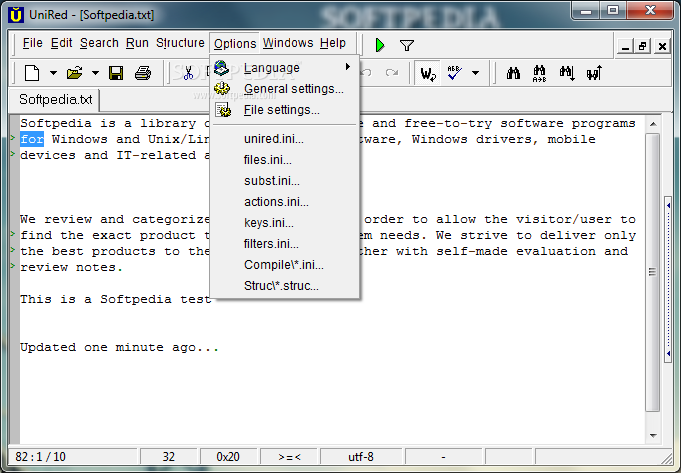Click the line 'This is a Softpedia test'
Image resolution: width=681 pixels, height=473 pixels.
coord(116,299)
